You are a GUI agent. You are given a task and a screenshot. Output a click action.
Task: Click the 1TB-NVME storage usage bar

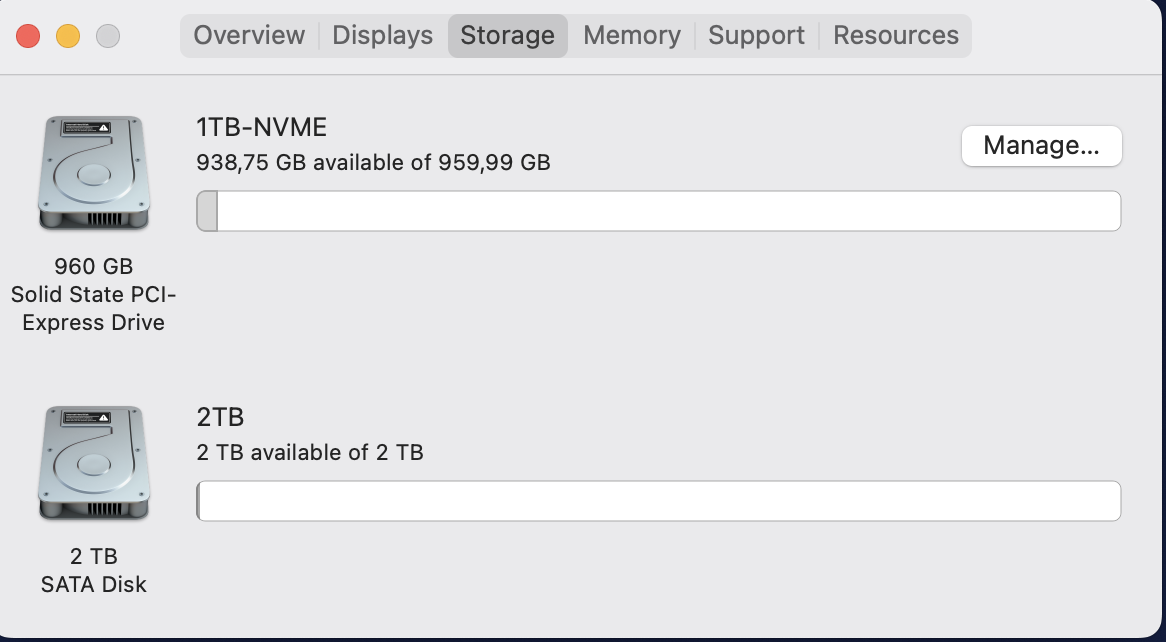[x=658, y=211]
